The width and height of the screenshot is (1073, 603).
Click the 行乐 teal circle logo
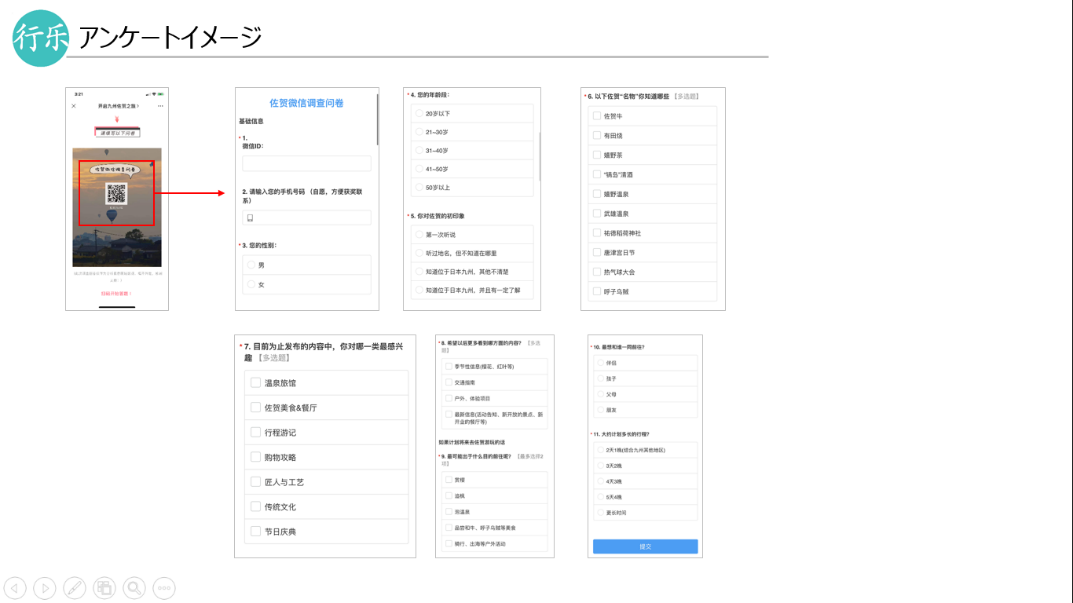(39, 37)
